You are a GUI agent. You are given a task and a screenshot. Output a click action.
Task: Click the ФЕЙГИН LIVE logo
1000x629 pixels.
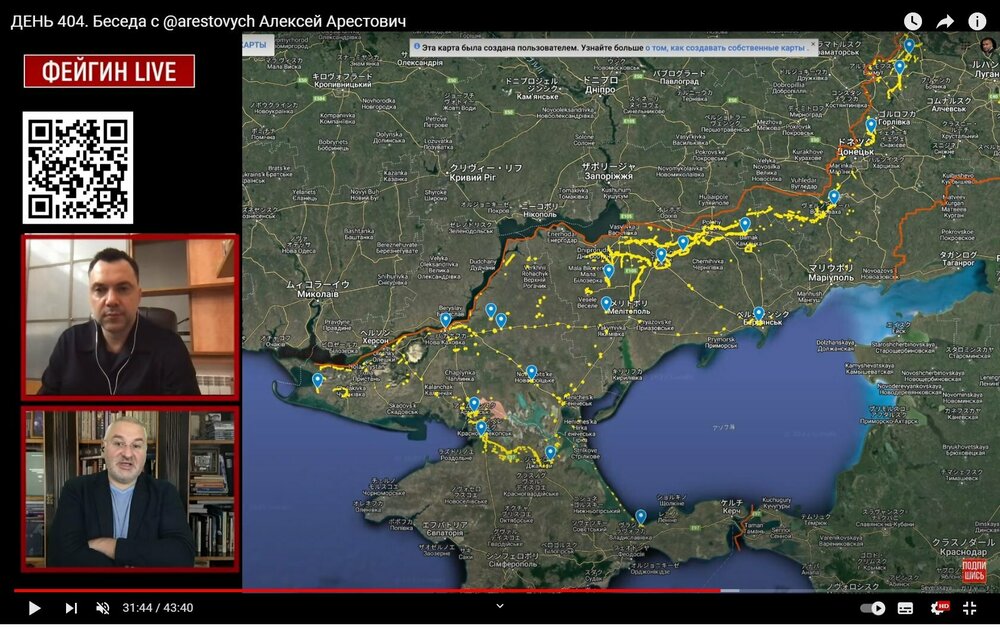click(x=109, y=71)
